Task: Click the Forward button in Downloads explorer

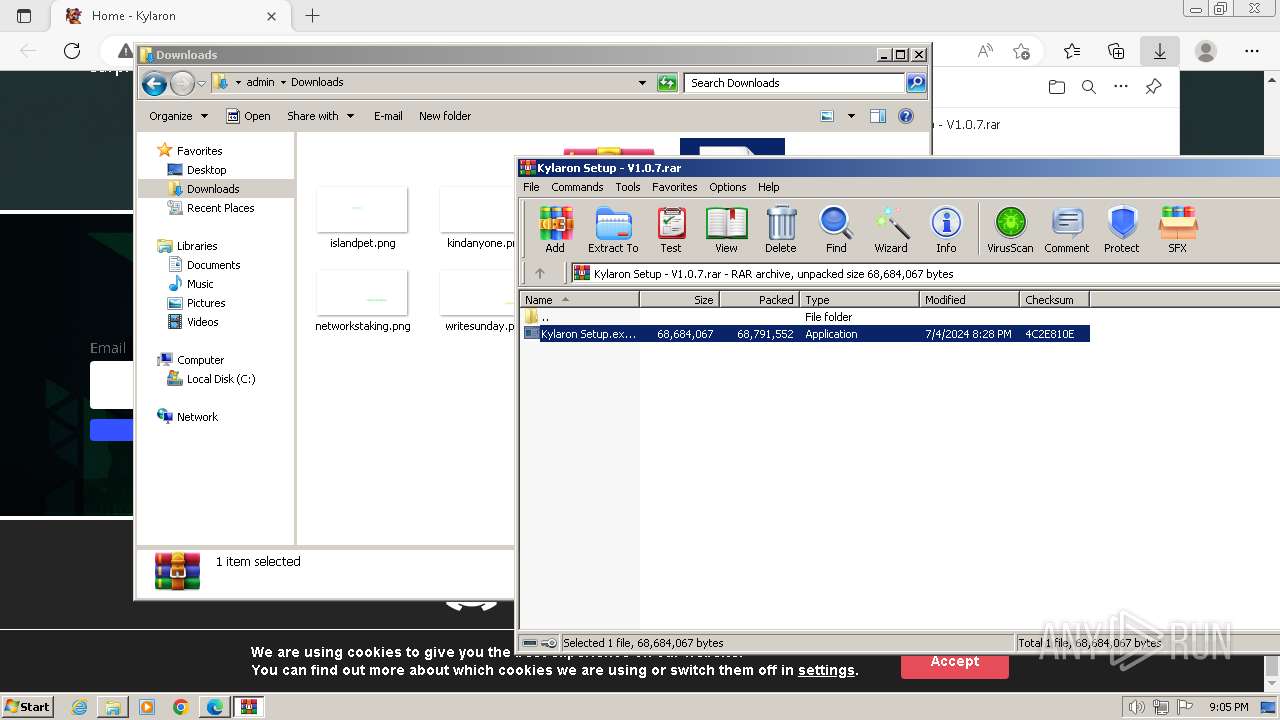Action: pyautogui.click(x=182, y=83)
